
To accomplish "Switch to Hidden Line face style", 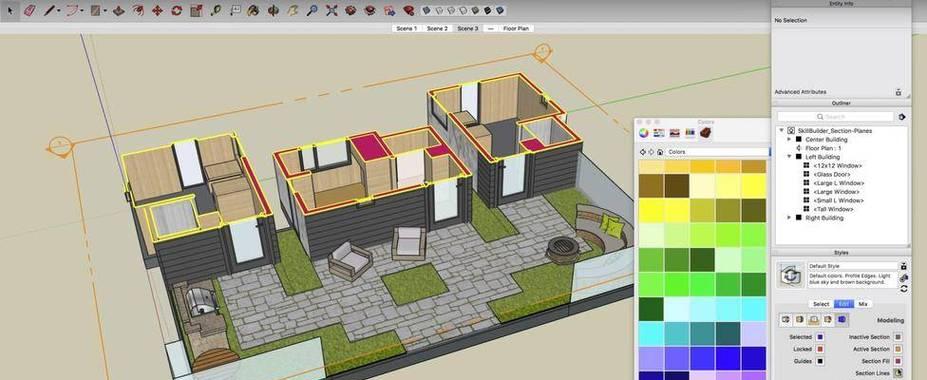I will pos(464,10).
